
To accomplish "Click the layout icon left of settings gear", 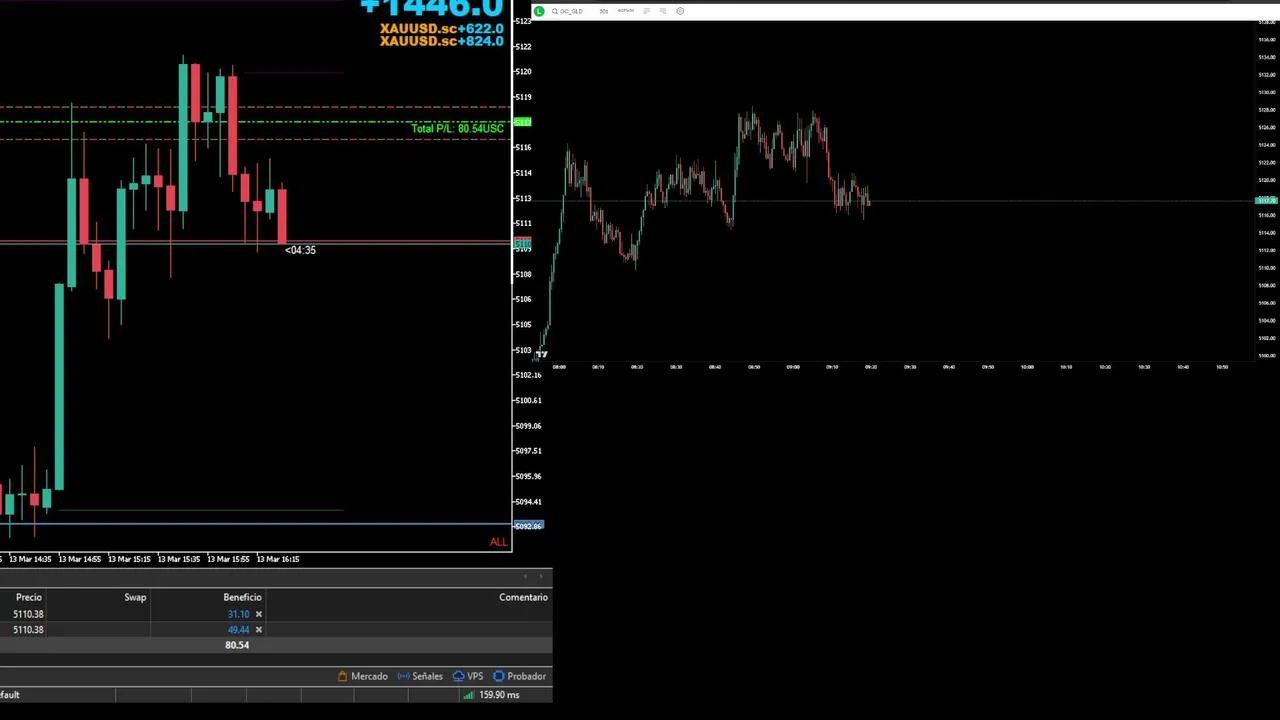I will click(662, 11).
